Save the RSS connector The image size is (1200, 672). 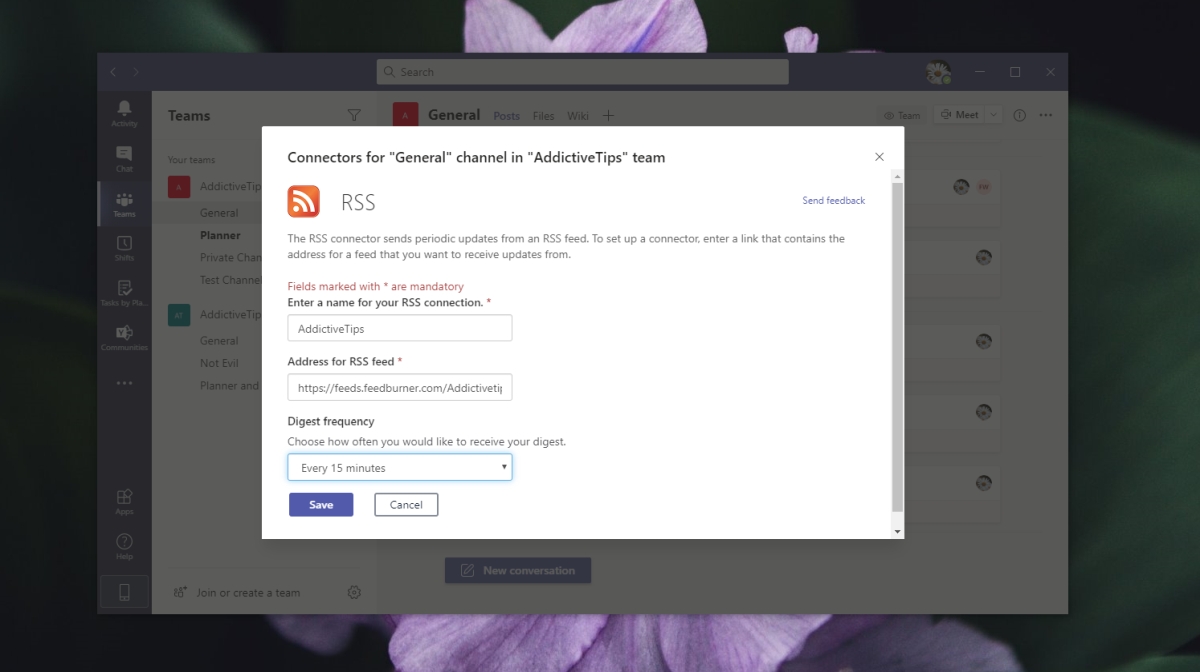[x=321, y=505]
